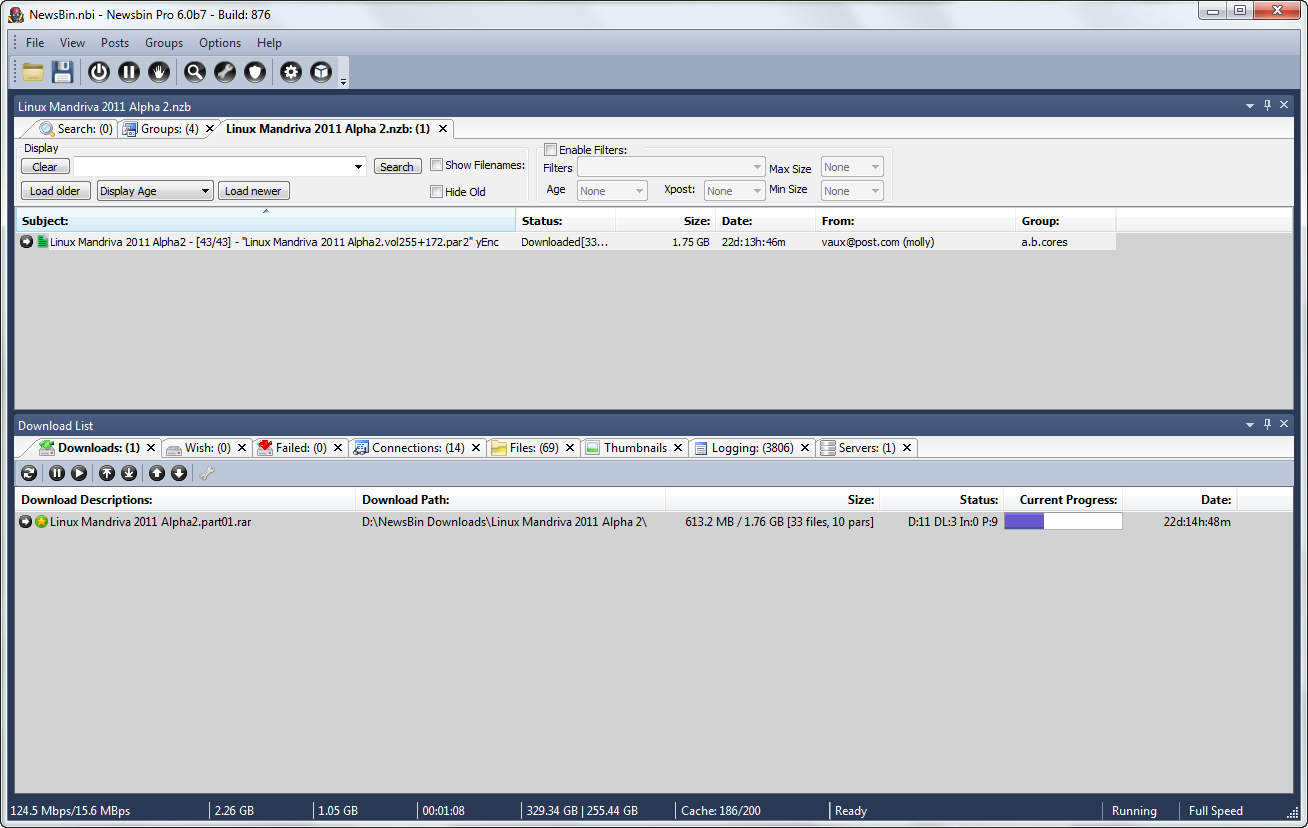This screenshot has height=828, width=1308.
Task: Click the hand stop icon
Action: click(158, 72)
